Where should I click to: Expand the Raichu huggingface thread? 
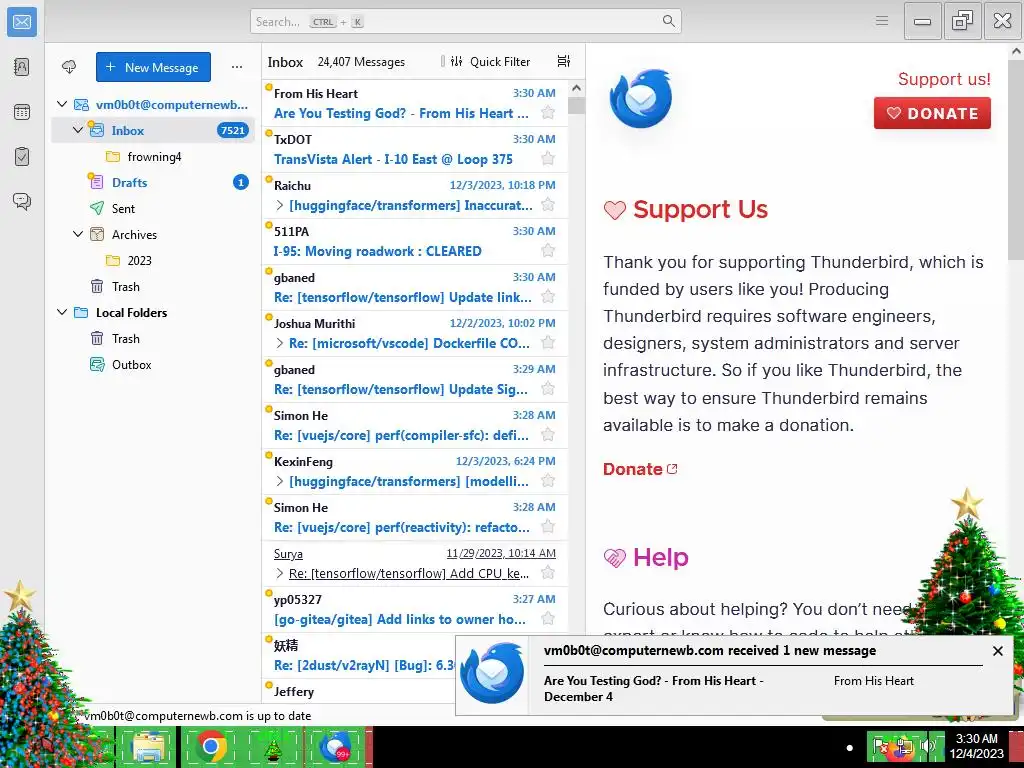pyautogui.click(x=280, y=205)
